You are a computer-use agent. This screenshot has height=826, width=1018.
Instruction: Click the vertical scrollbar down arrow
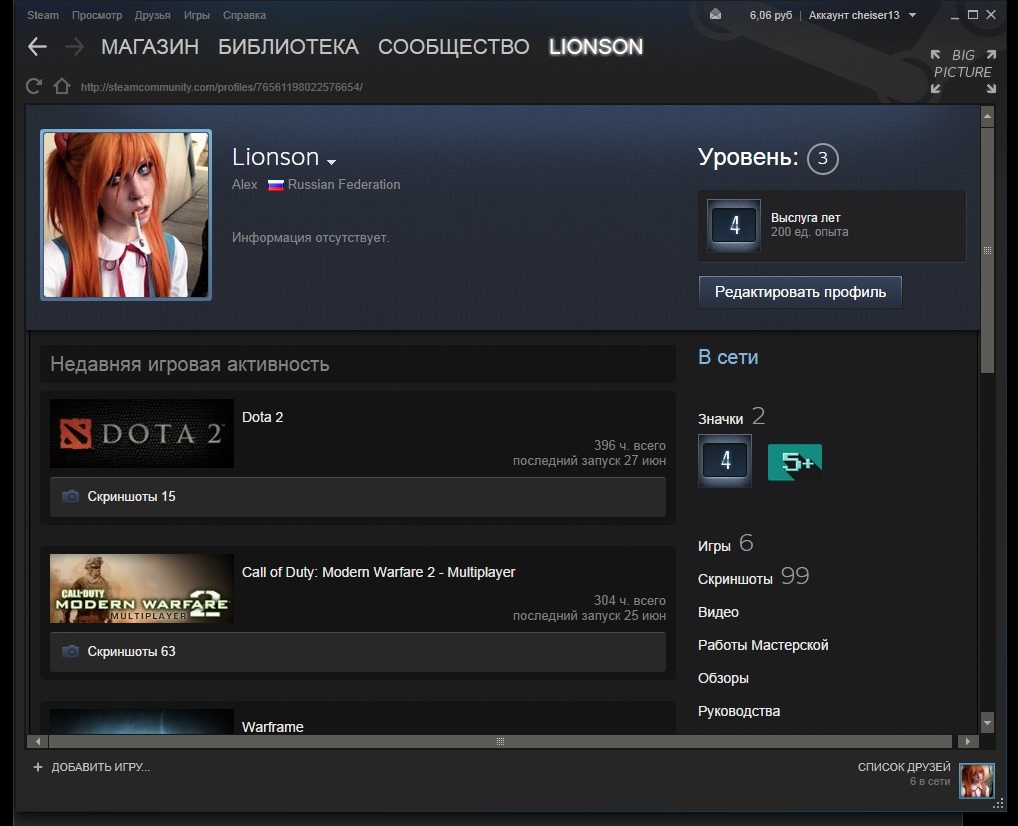987,721
